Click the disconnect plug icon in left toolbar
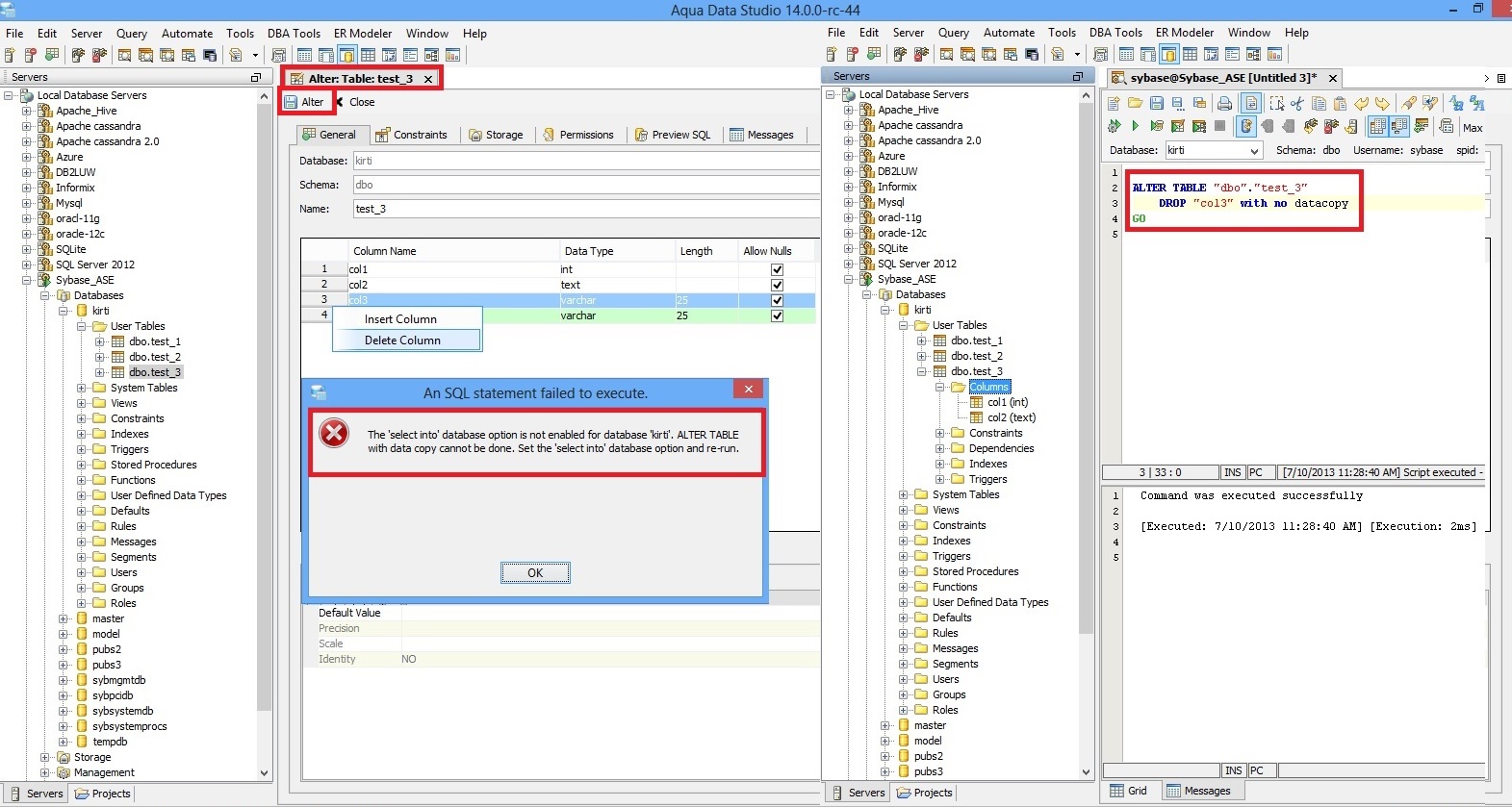 tap(99, 55)
